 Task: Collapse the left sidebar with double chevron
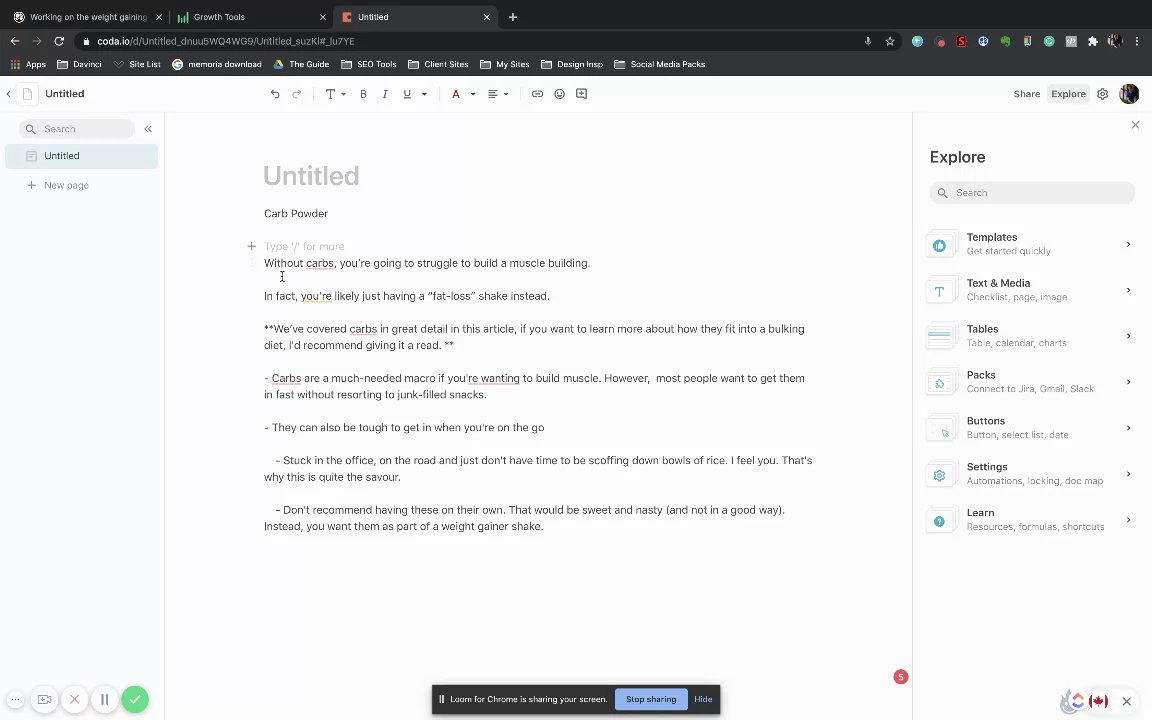[148, 129]
